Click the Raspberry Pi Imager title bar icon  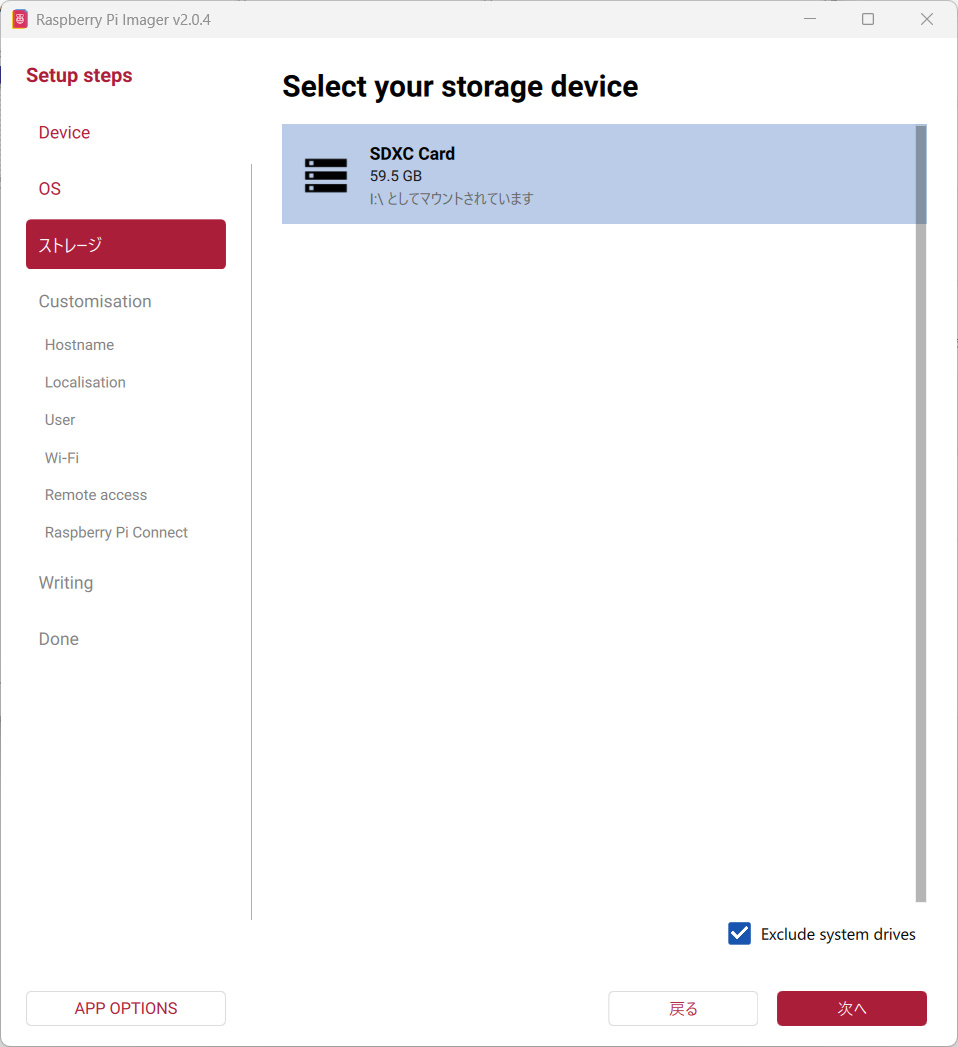[x=20, y=20]
